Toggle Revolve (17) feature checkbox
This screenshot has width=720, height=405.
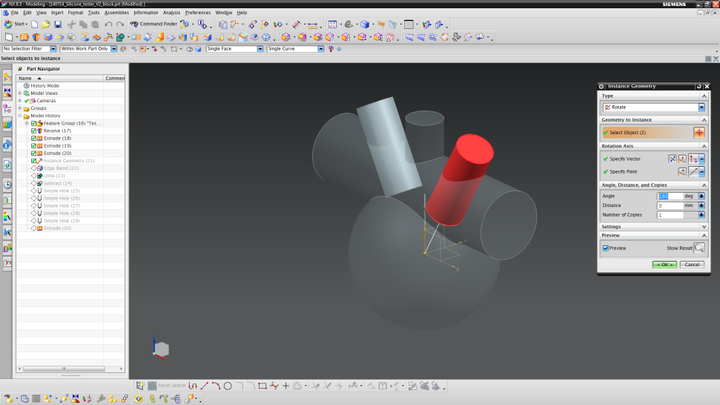[x=34, y=131]
